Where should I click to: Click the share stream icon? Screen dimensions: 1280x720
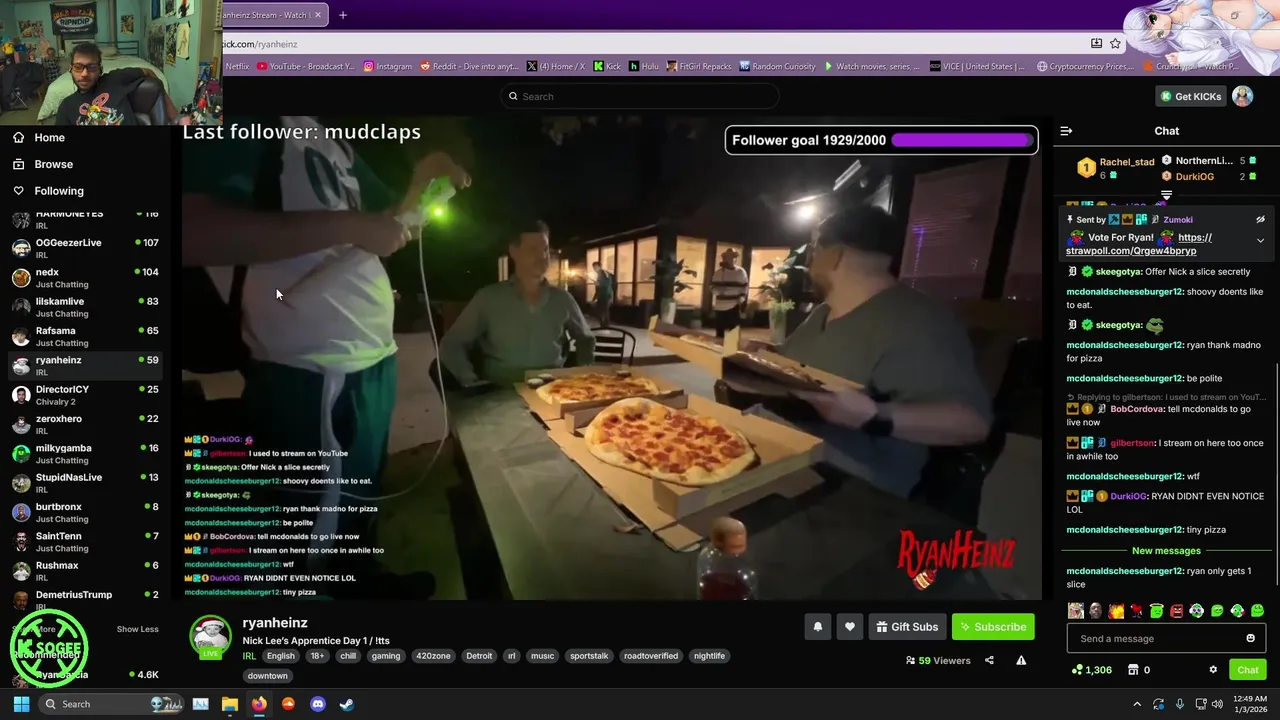pyautogui.click(x=989, y=660)
